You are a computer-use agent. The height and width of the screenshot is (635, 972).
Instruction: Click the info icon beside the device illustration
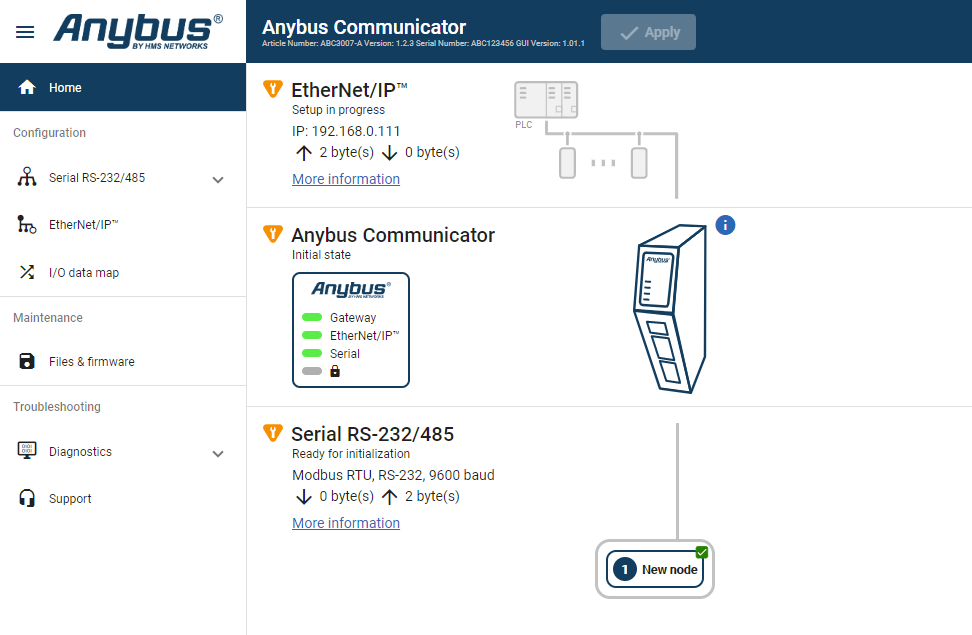[x=725, y=225]
